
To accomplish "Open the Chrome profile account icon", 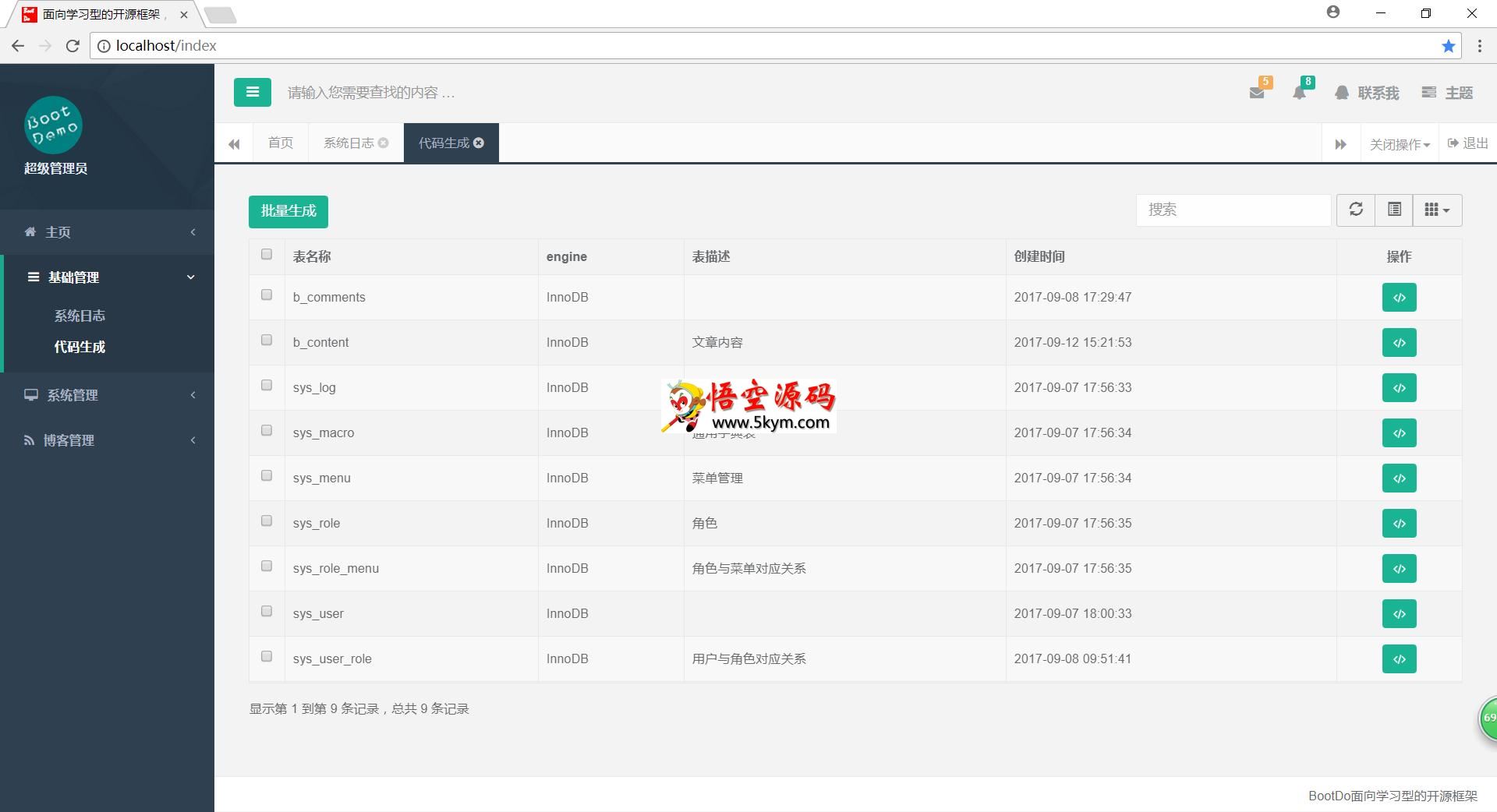I will coord(1333,12).
